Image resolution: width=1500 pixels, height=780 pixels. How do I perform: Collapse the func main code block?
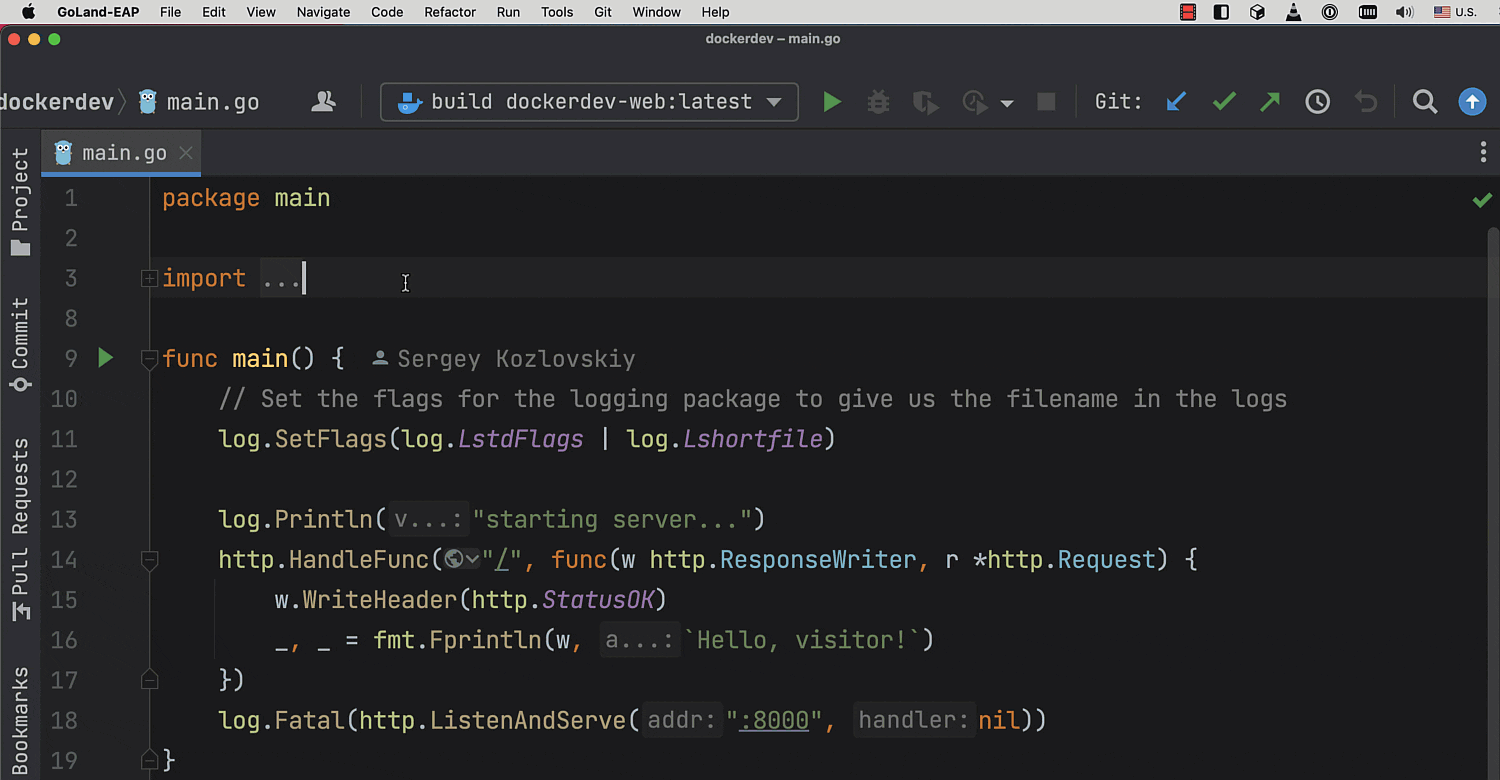[x=149, y=359]
